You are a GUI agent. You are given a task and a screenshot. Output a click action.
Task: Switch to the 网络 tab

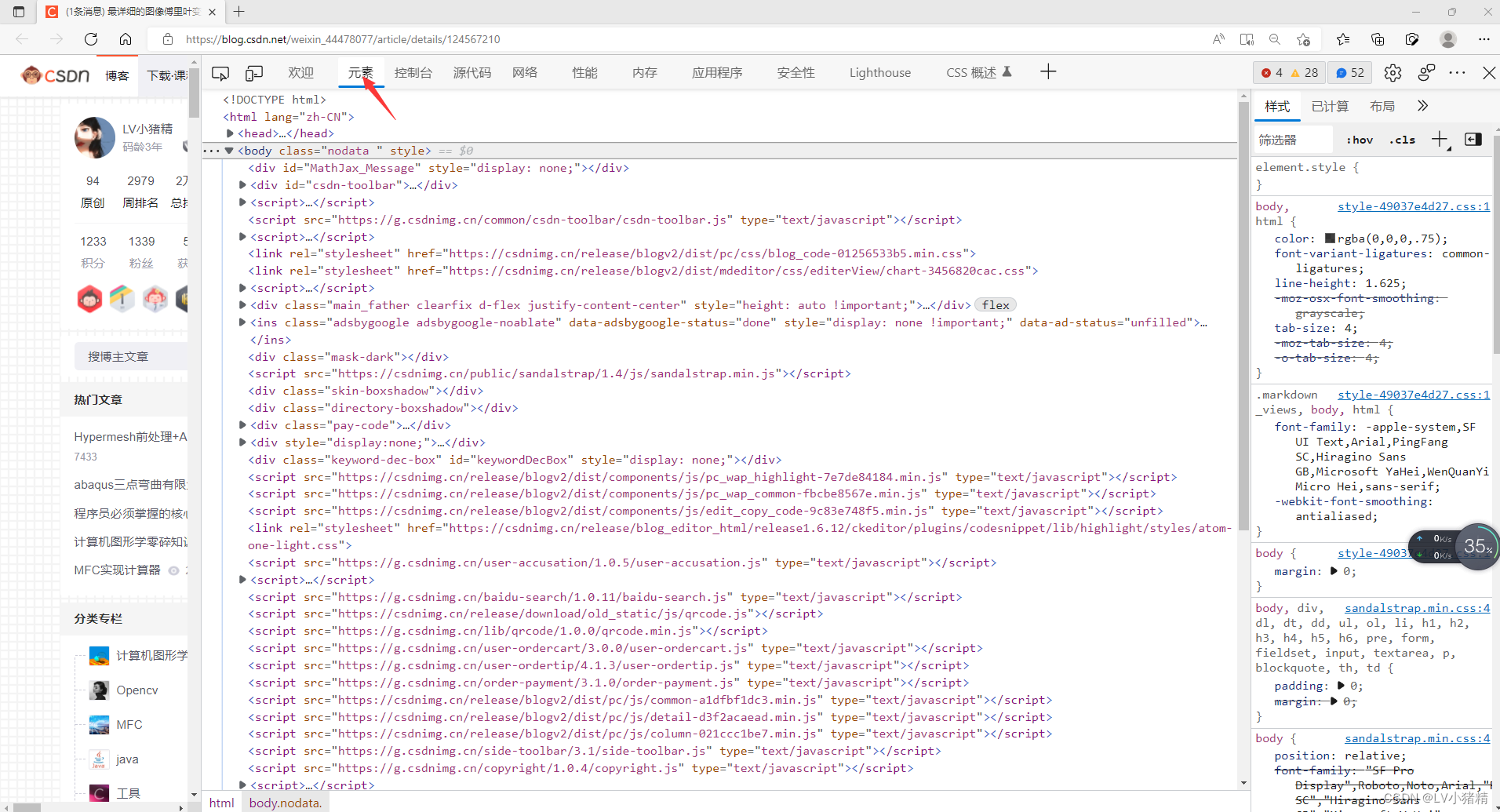(525, 73)
